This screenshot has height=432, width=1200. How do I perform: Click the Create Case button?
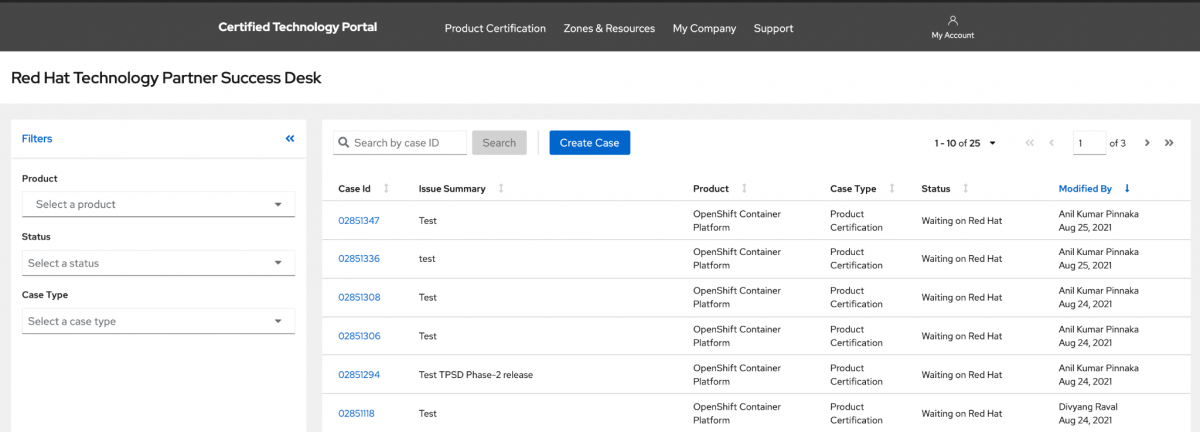click(589, 143)
